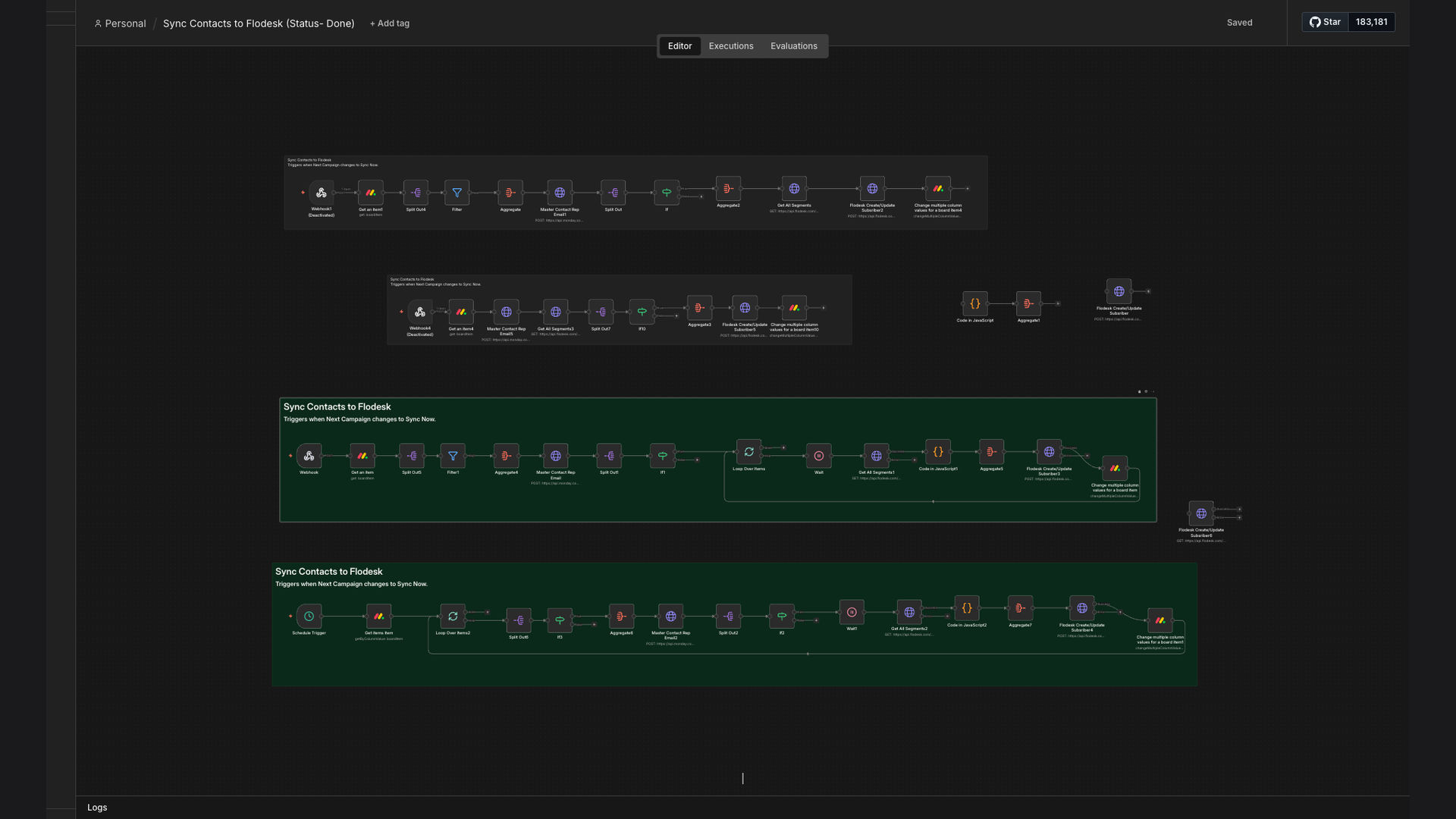Open the Get an item monday node
The image size is (1456, 819).
click(x=362, y=456)
